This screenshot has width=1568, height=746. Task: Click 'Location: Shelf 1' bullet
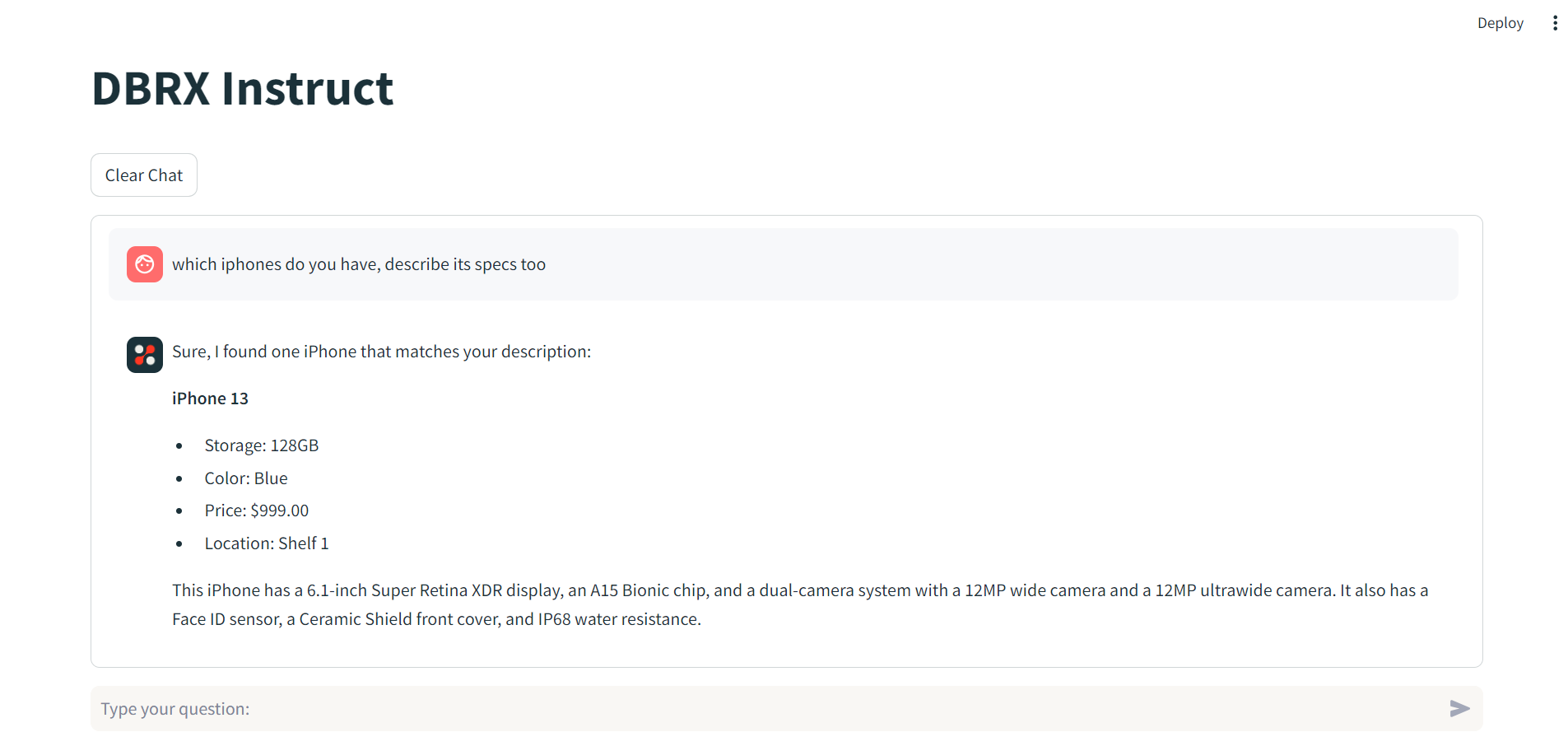pyautogui.click(x=267, y=543)
